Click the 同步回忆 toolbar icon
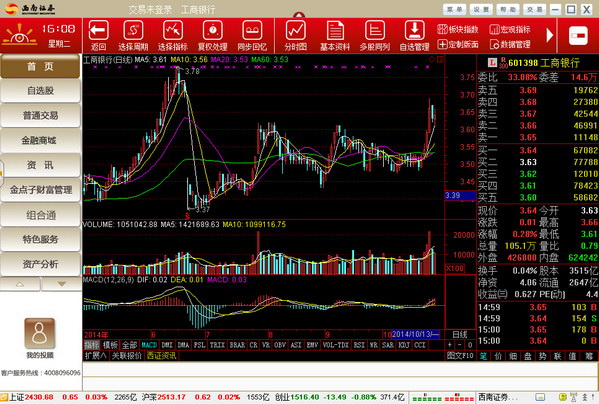The height and width of the screenshot is (404, 599). click(252, 31)
